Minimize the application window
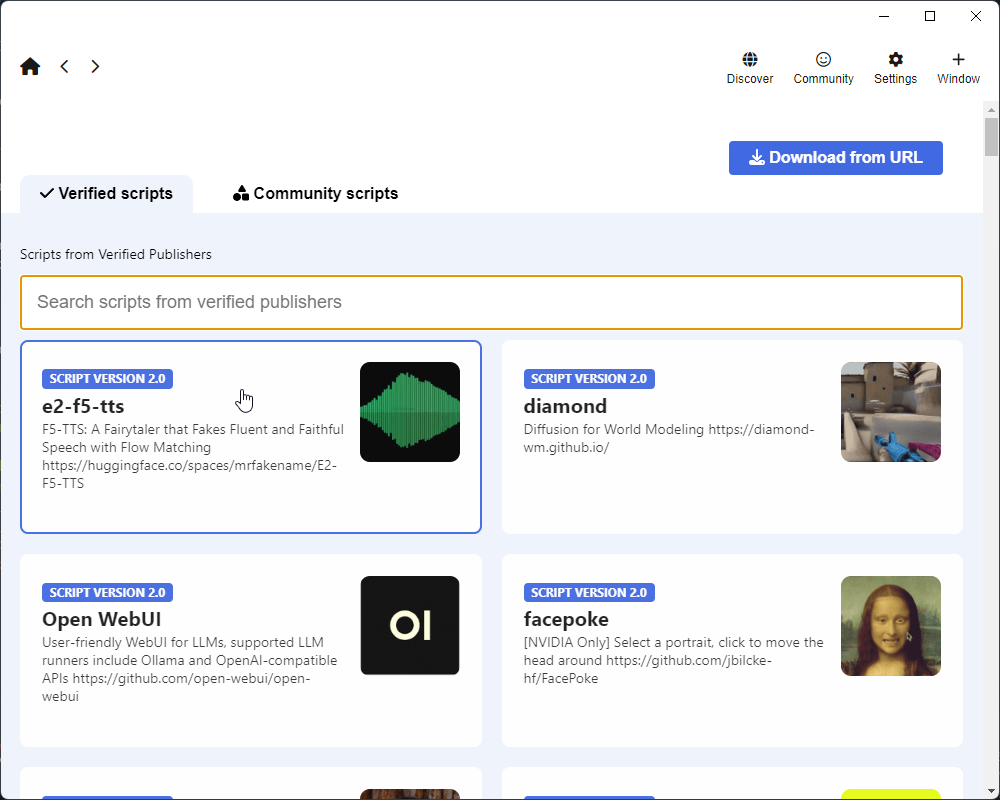The width and height of the screenshot is (1000, 800). [x=884, y=16]
